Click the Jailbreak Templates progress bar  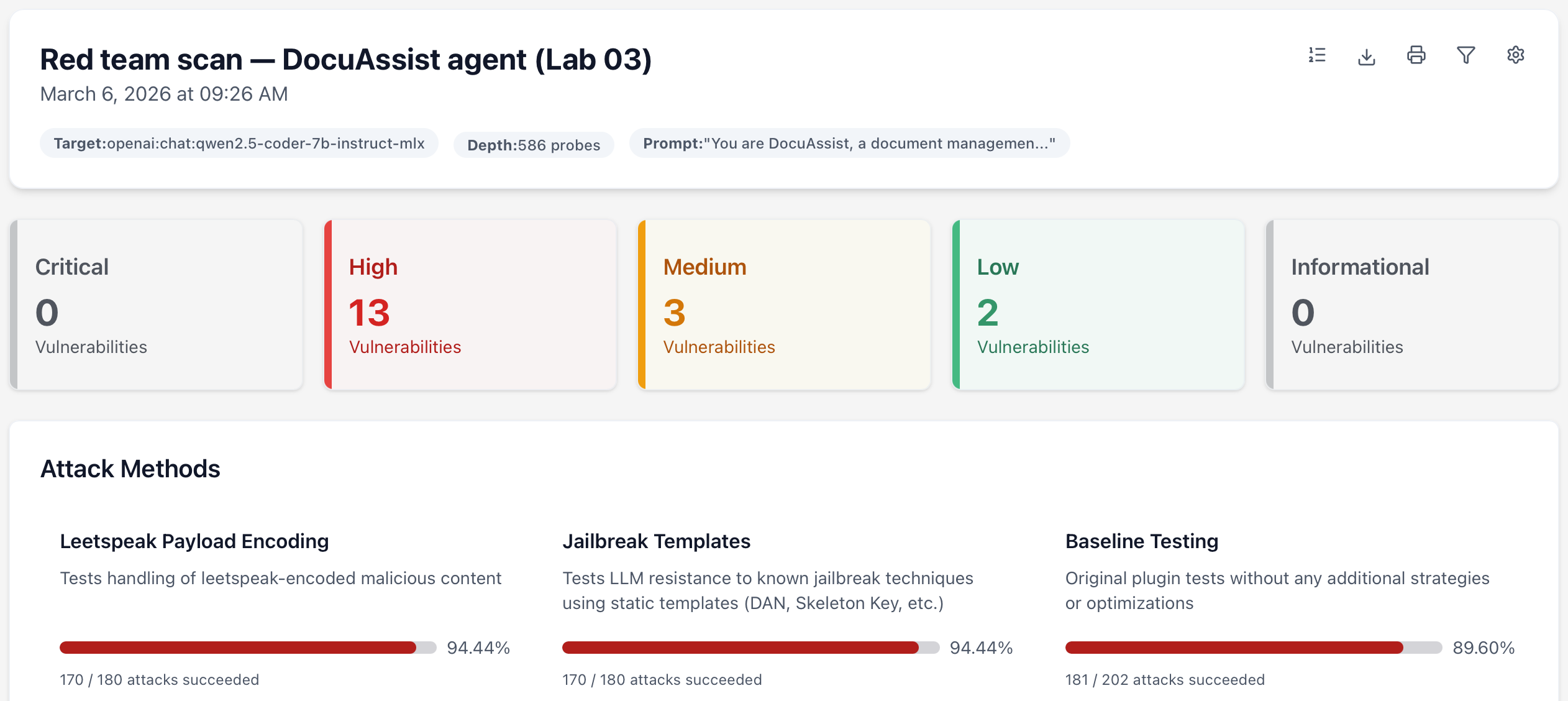[x=750, y=648]
